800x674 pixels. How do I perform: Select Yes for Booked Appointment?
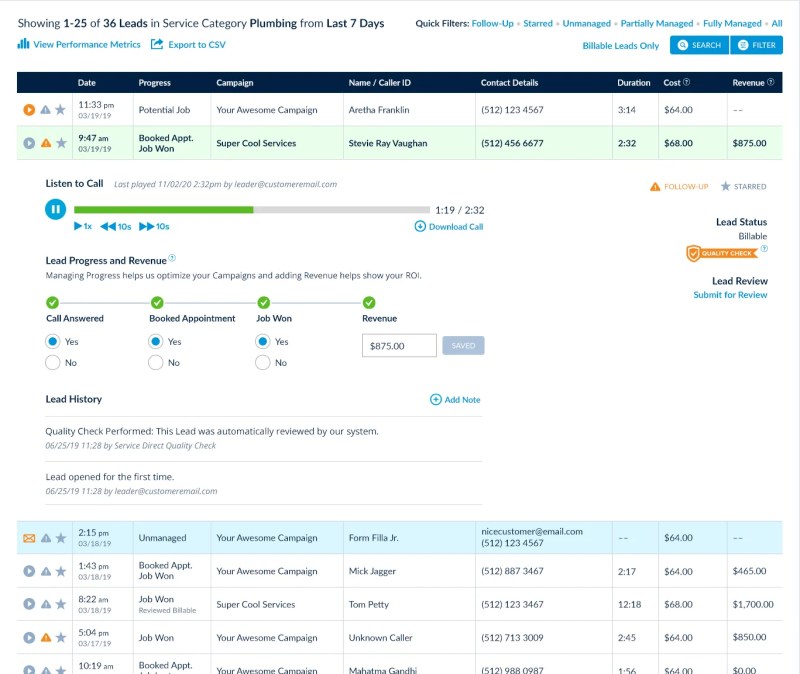tap(156, 341)
